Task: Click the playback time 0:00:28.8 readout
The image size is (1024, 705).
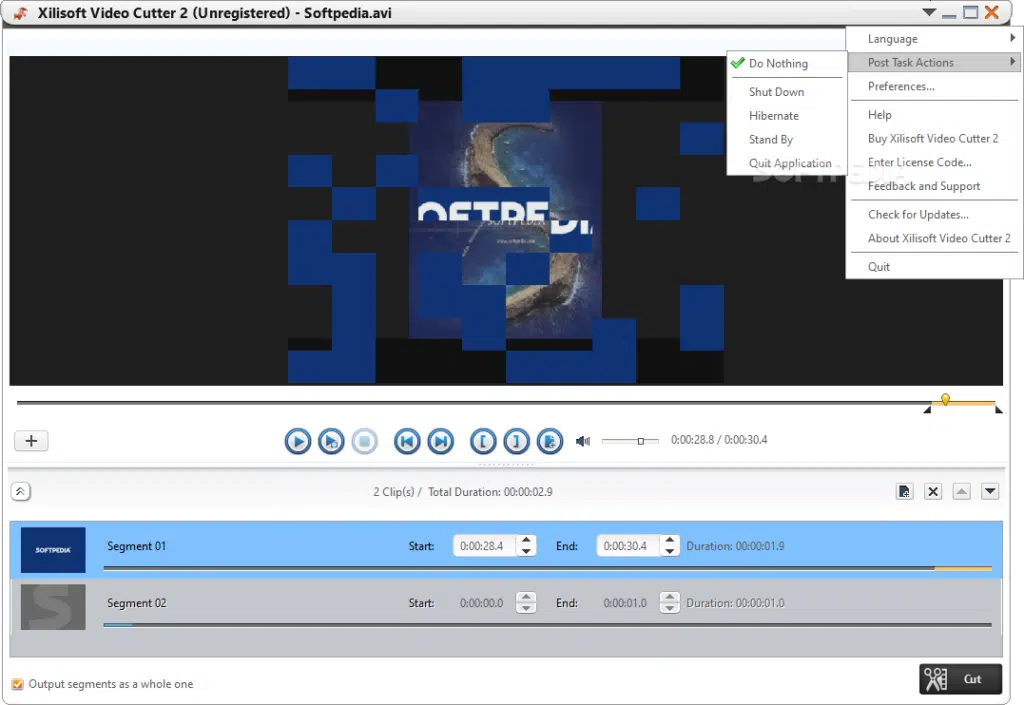Action: [x=692, y=440]
